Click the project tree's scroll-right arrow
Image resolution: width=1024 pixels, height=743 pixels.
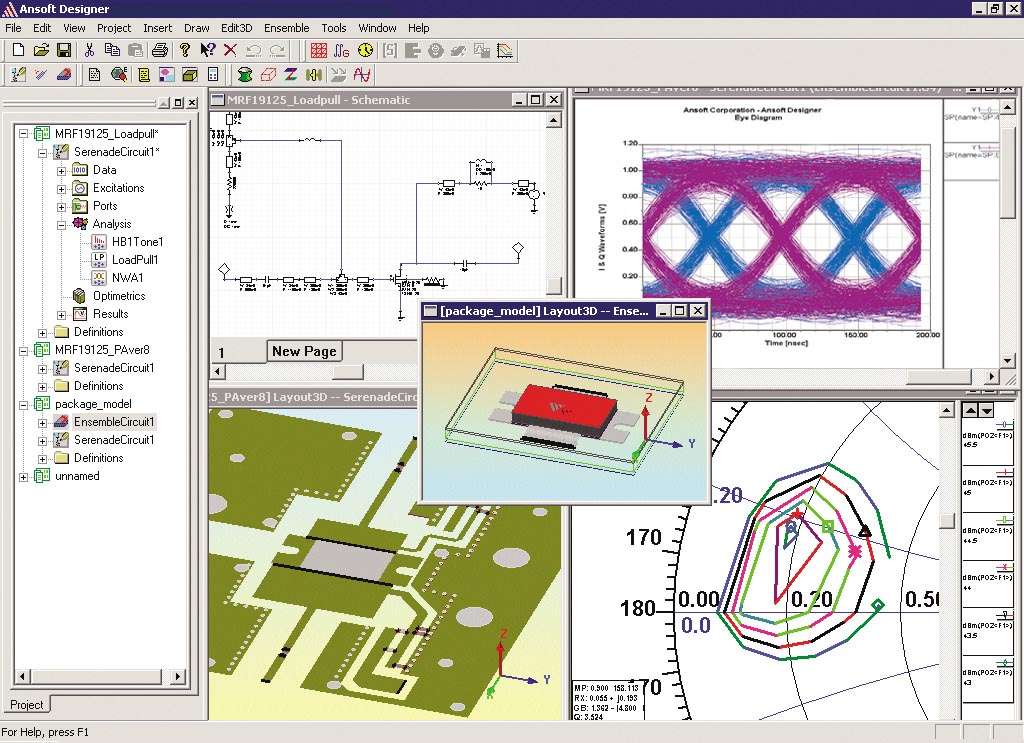[x=176, y=677]
